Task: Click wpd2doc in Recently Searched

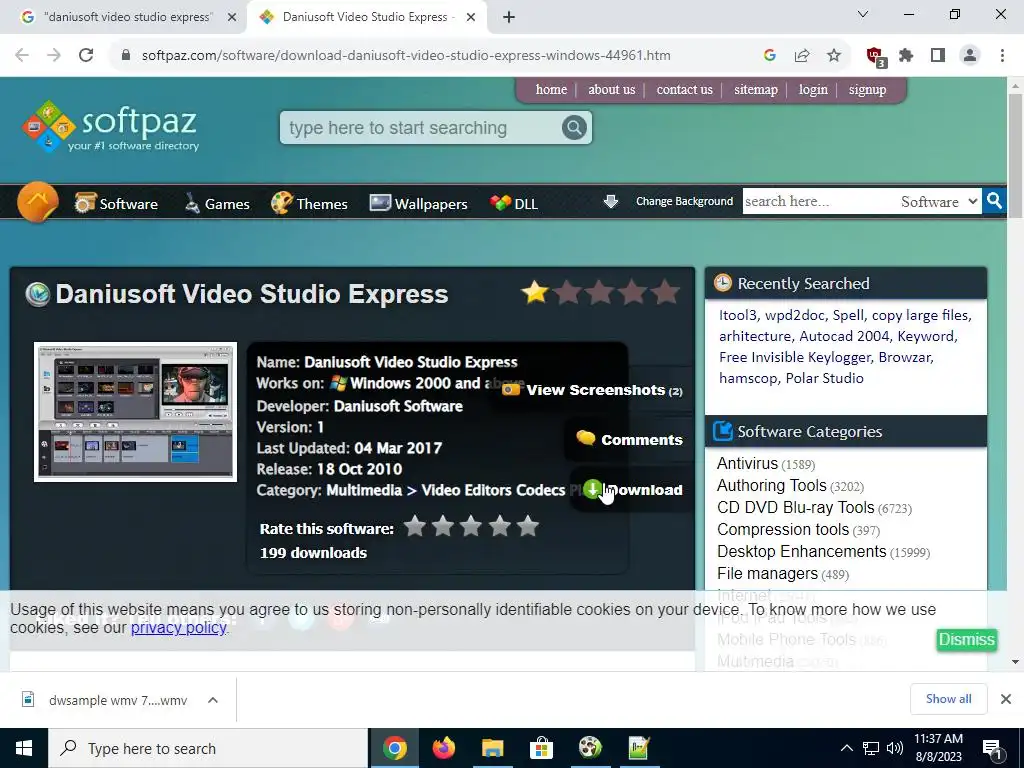Action: 795,315
